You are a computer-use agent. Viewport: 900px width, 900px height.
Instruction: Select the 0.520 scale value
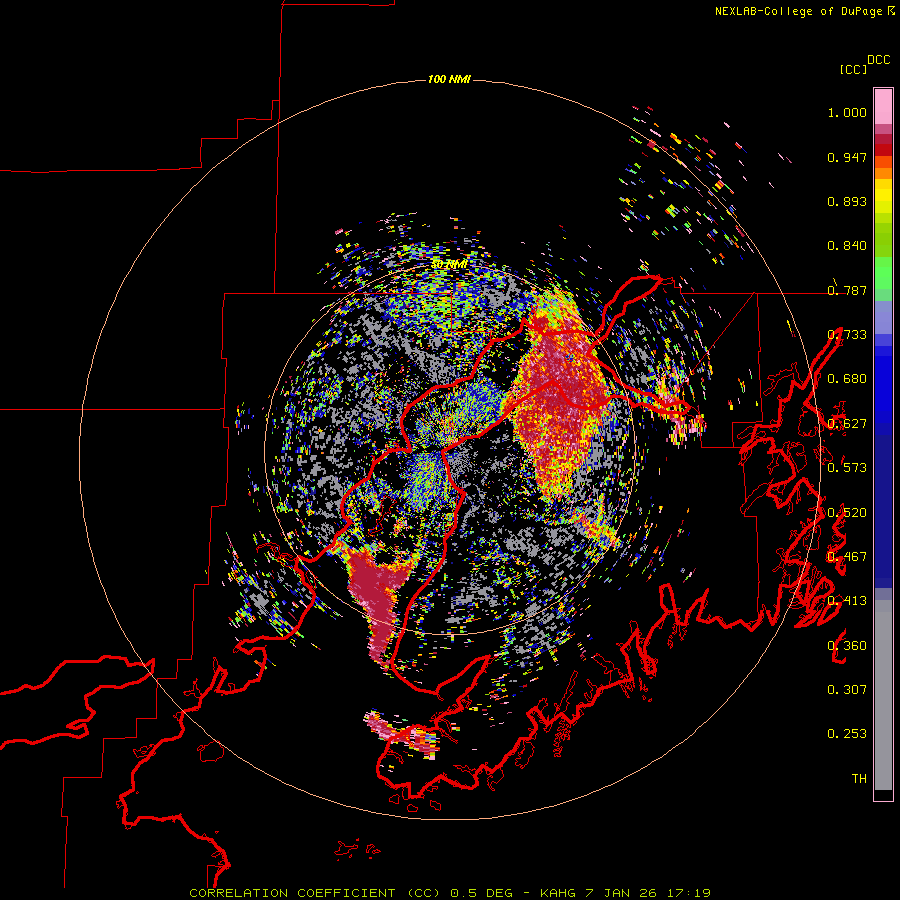tap(847, 513)
